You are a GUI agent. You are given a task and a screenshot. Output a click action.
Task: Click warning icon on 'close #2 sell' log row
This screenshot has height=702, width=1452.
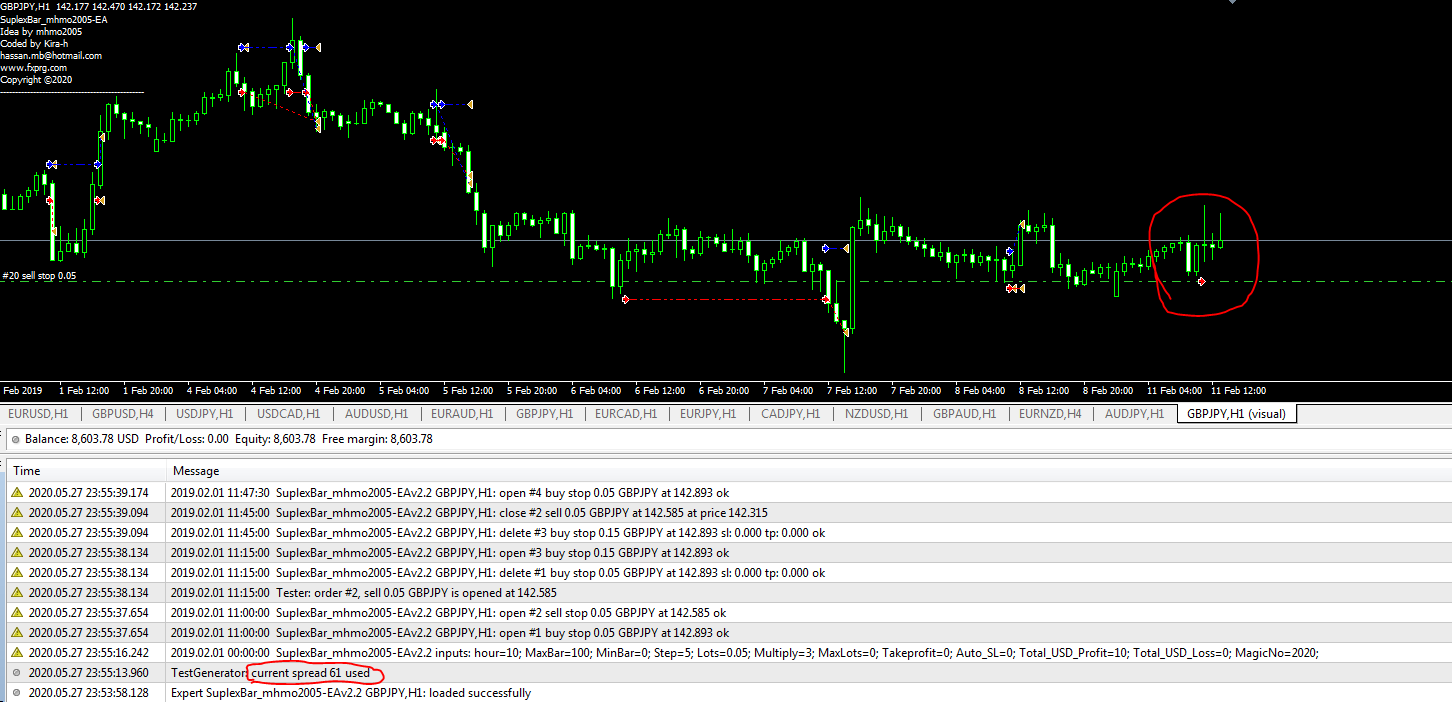tap(16, 513)
